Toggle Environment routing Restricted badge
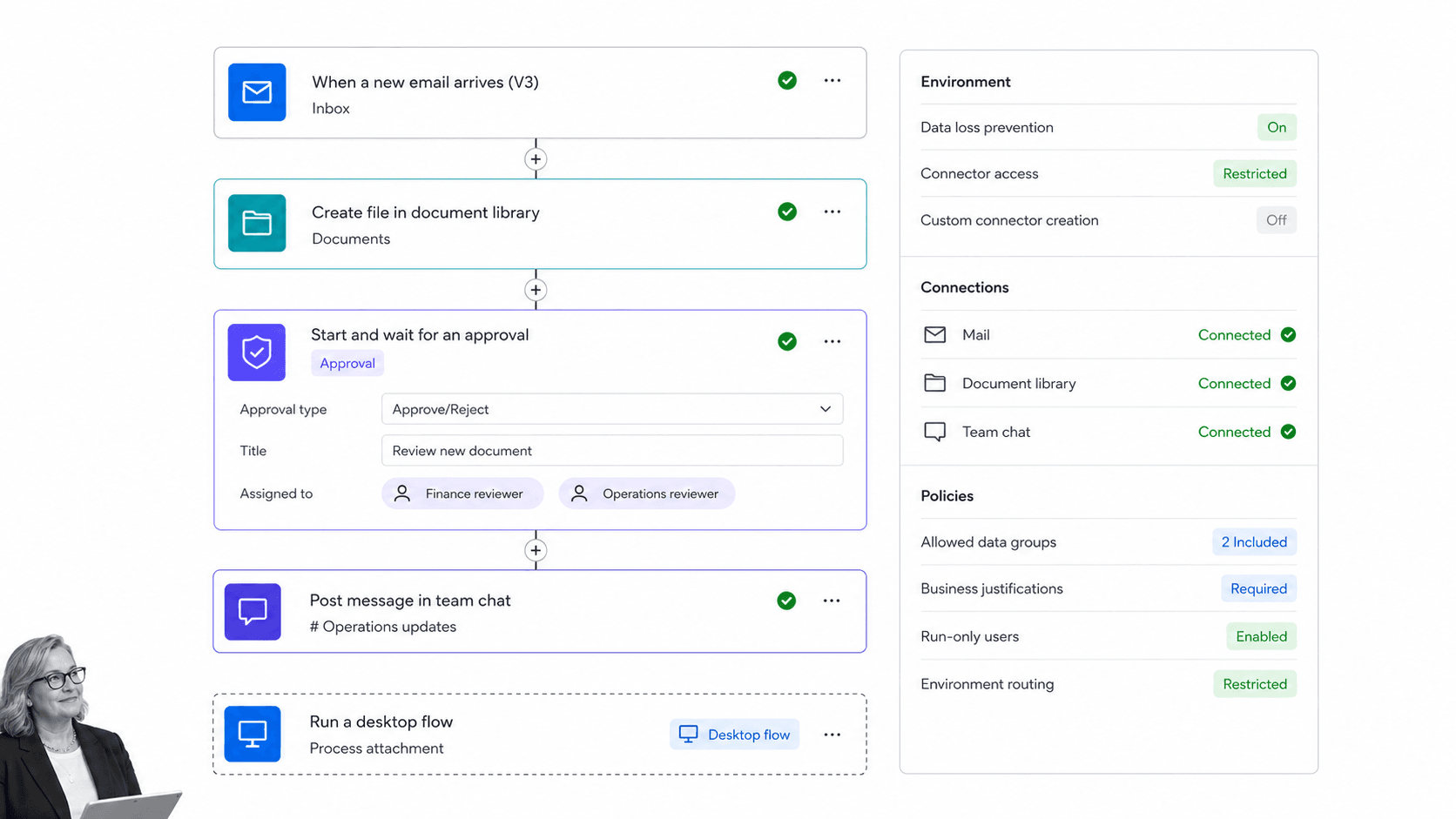 [1255, 684]
